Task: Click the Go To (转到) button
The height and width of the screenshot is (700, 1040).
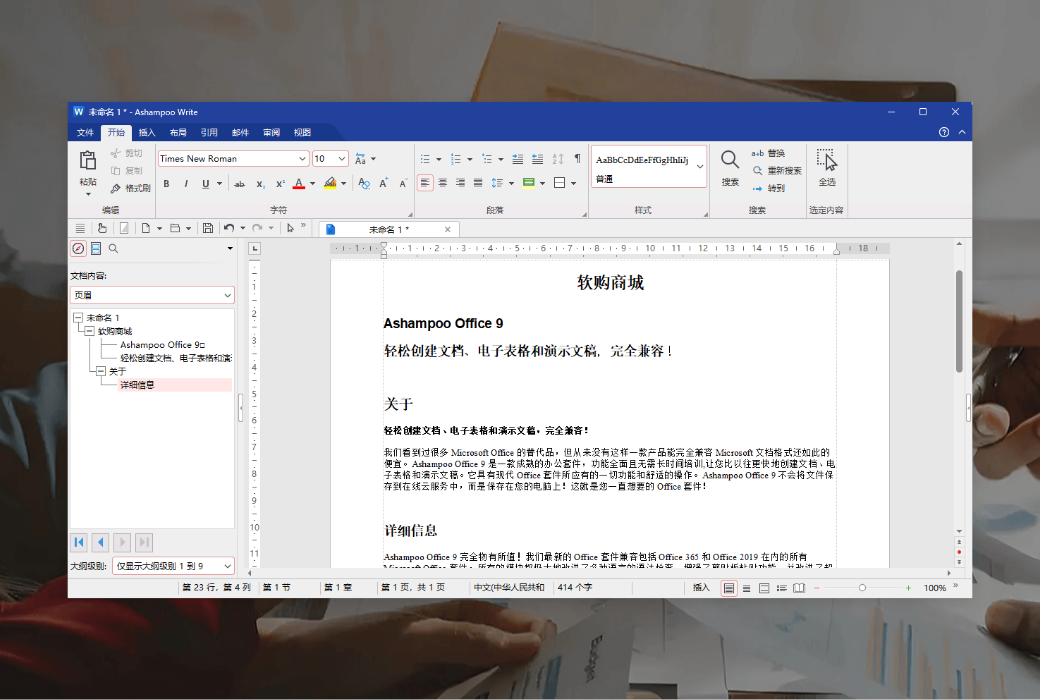Action: tap(769, 188)
